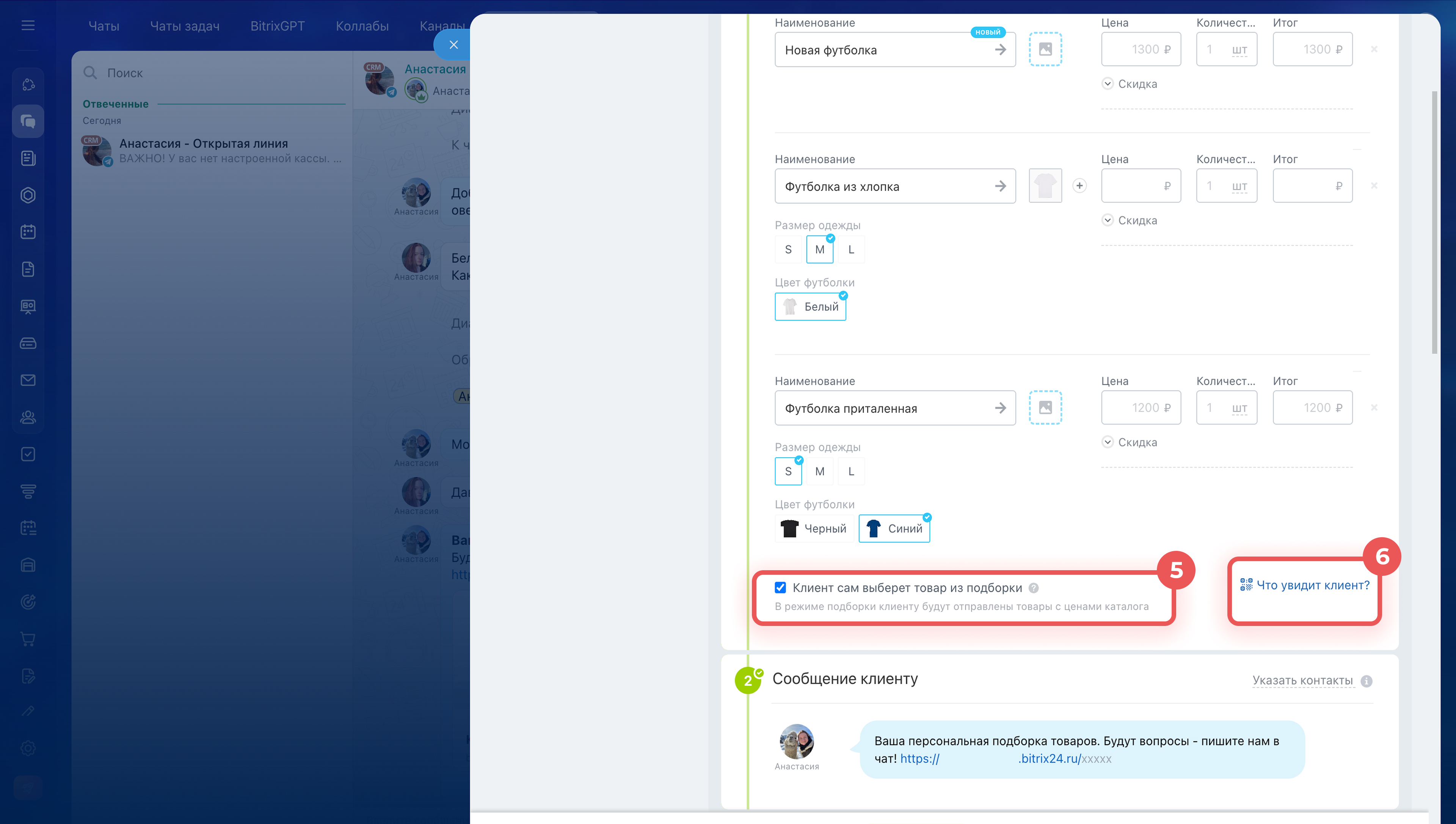
Task: Click messenger chats icon in sidebar
Action: coord(28,121)
